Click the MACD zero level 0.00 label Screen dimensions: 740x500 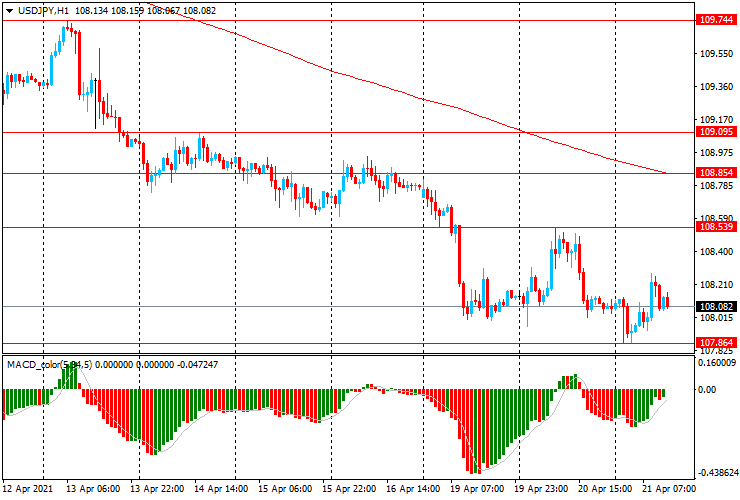(x=707, y=390)
